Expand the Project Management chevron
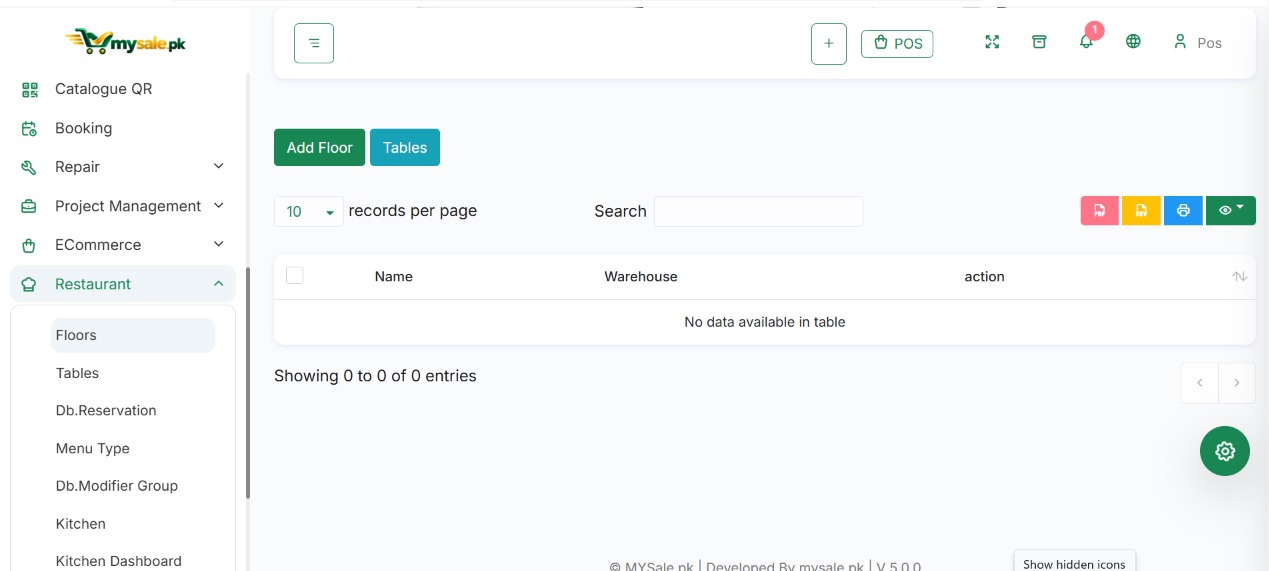 [x=219, y=205]
